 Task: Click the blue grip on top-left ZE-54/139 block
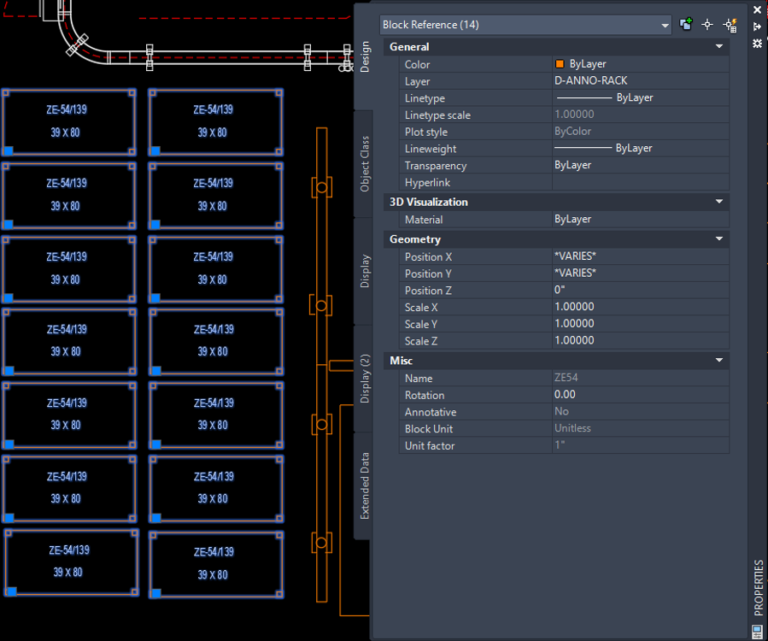[9, 151]
